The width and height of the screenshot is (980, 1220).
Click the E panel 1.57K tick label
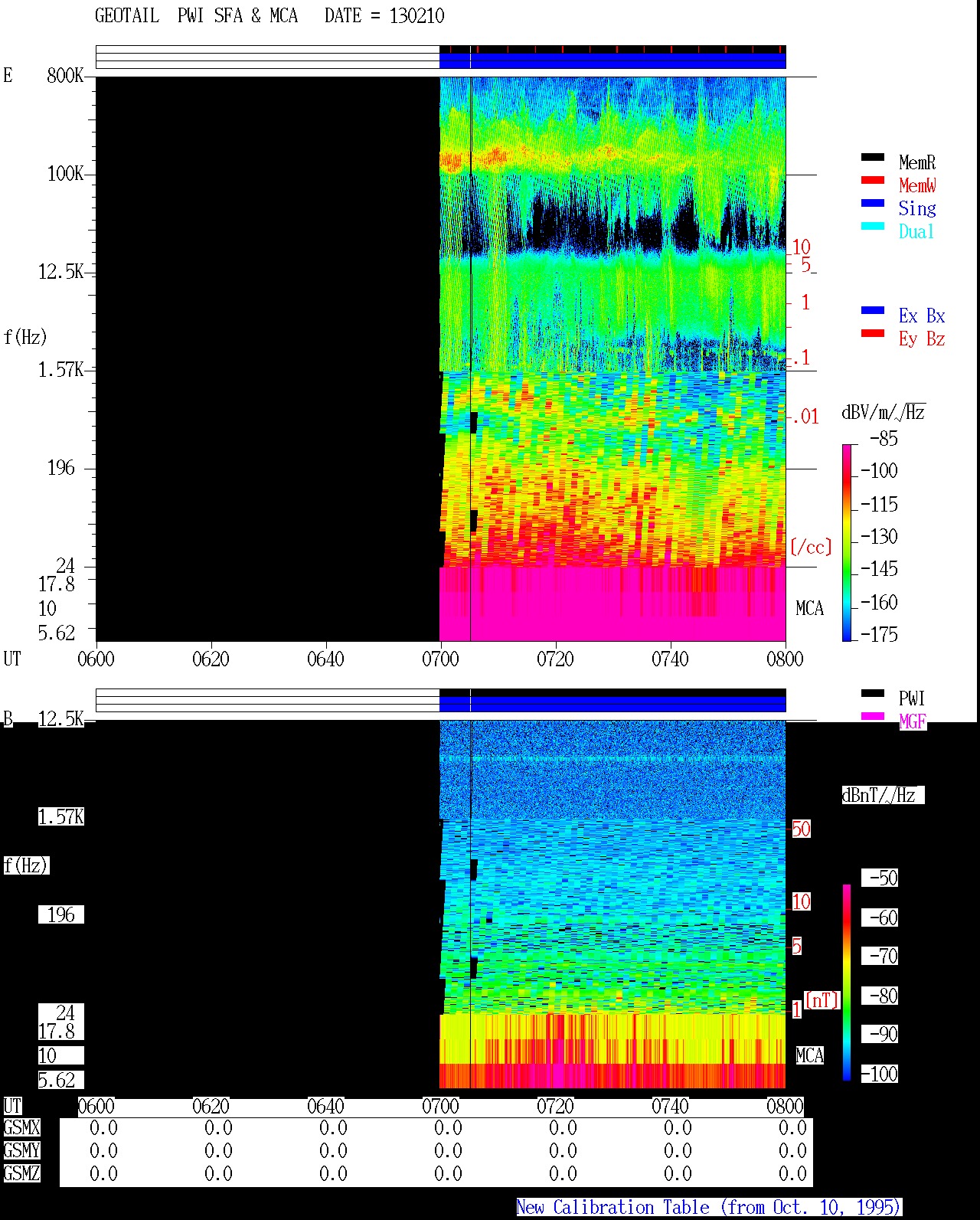click(61, 369)
